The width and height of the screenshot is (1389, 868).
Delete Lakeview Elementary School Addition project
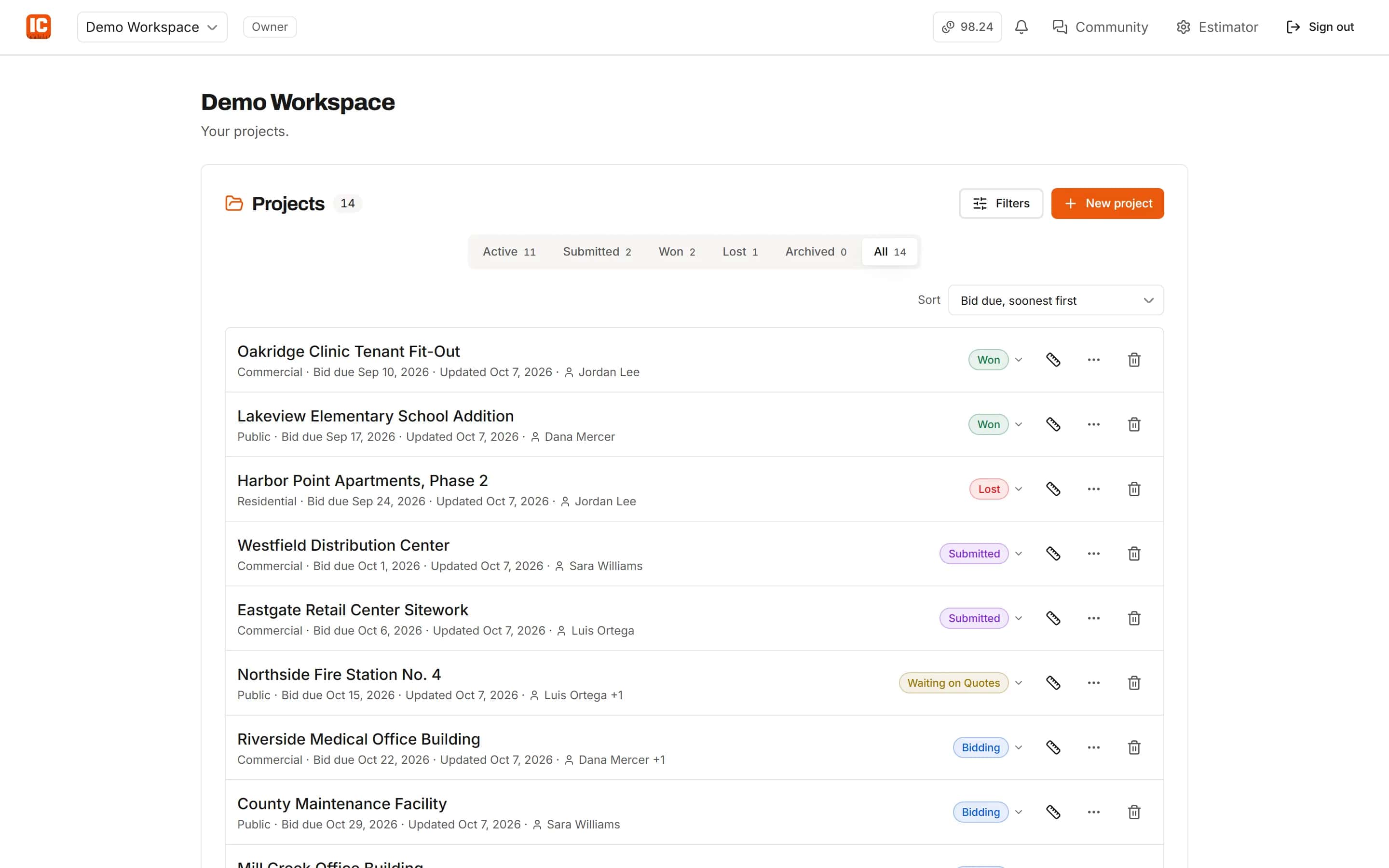point(1133,424)
